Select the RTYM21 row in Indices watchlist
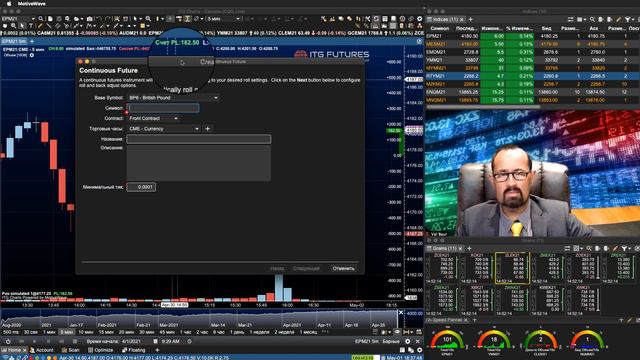 pos(532,76)
